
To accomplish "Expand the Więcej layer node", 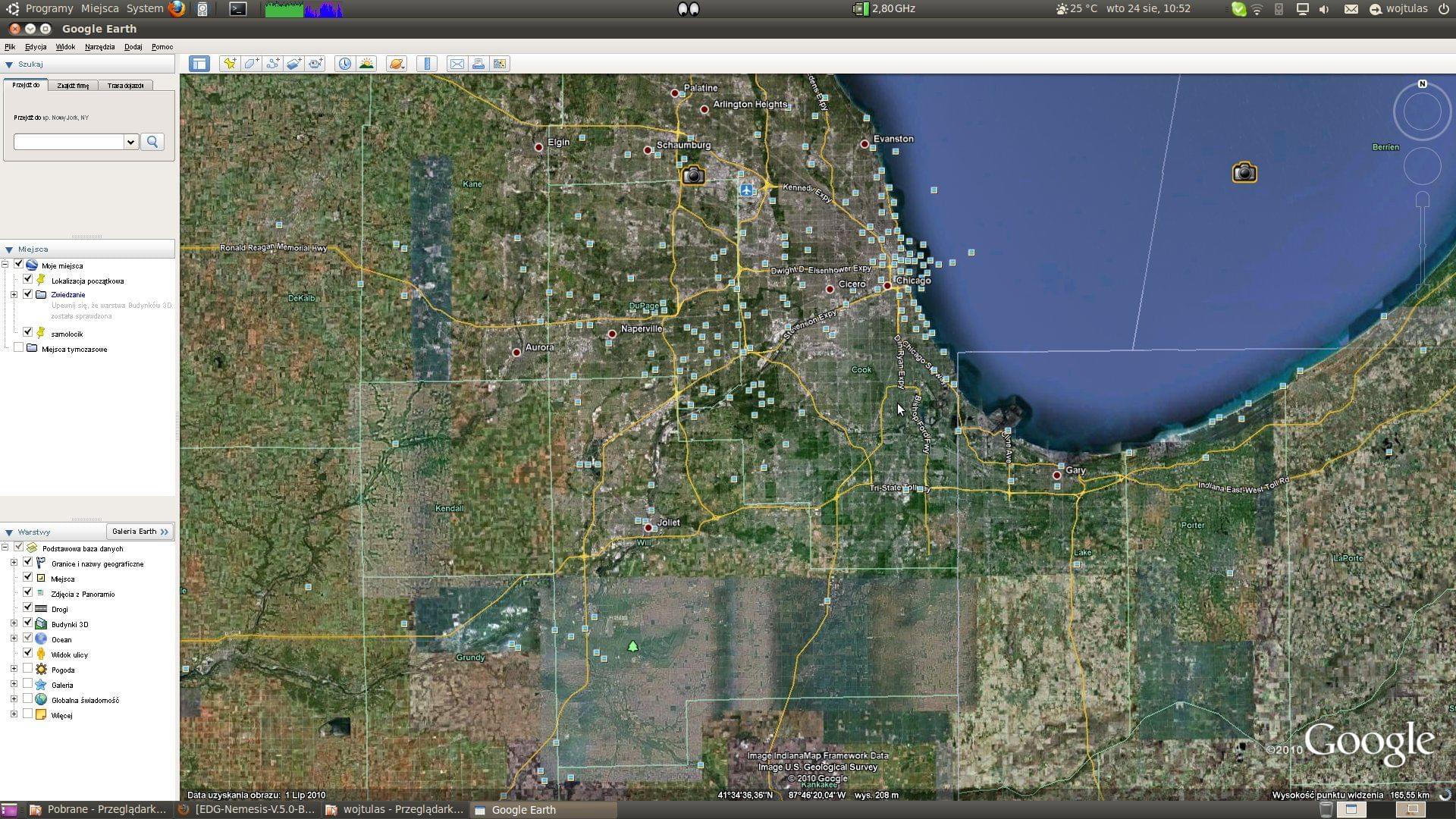I will click(14, 714).
